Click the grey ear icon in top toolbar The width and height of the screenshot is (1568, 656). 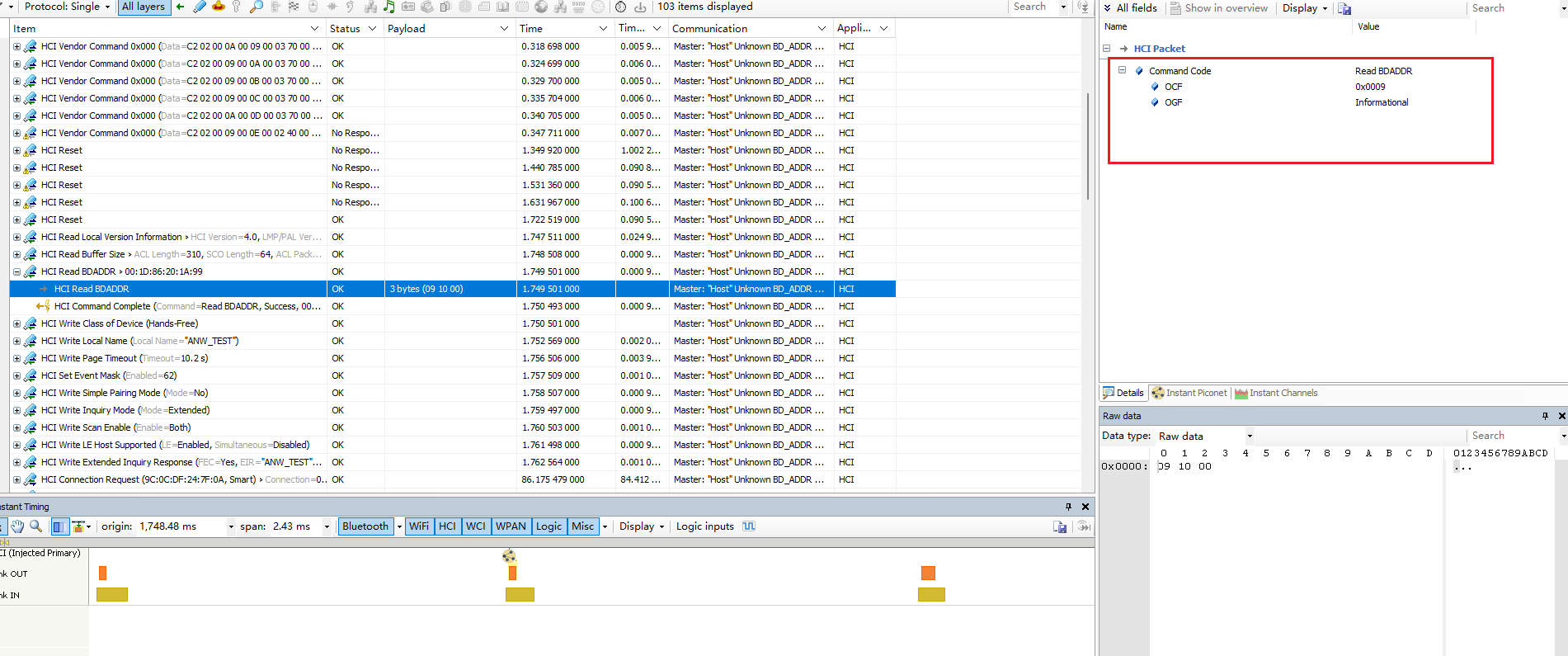[x=351, y=7]
